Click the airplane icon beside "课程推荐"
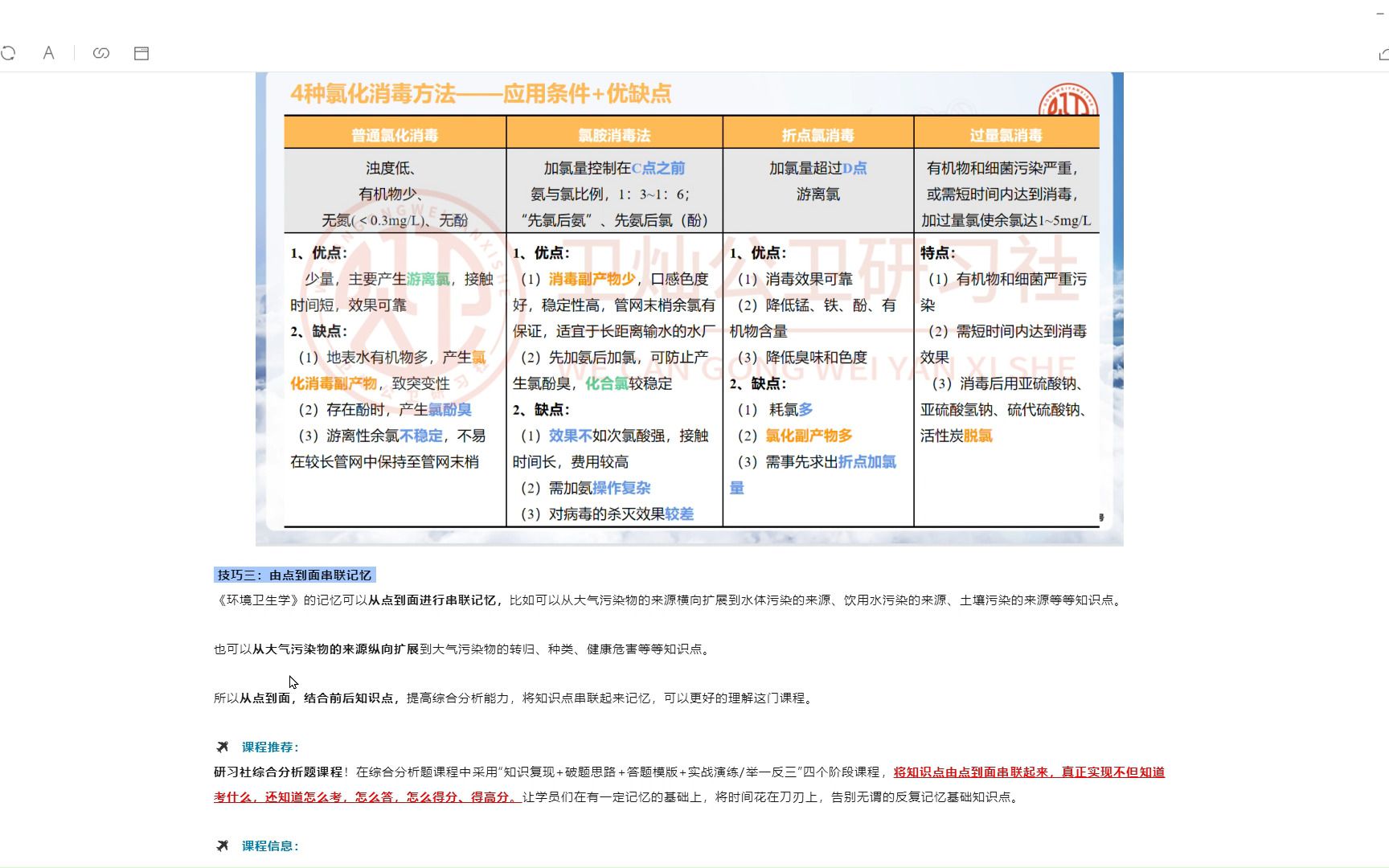1389x868 pixels. [223, 747]
